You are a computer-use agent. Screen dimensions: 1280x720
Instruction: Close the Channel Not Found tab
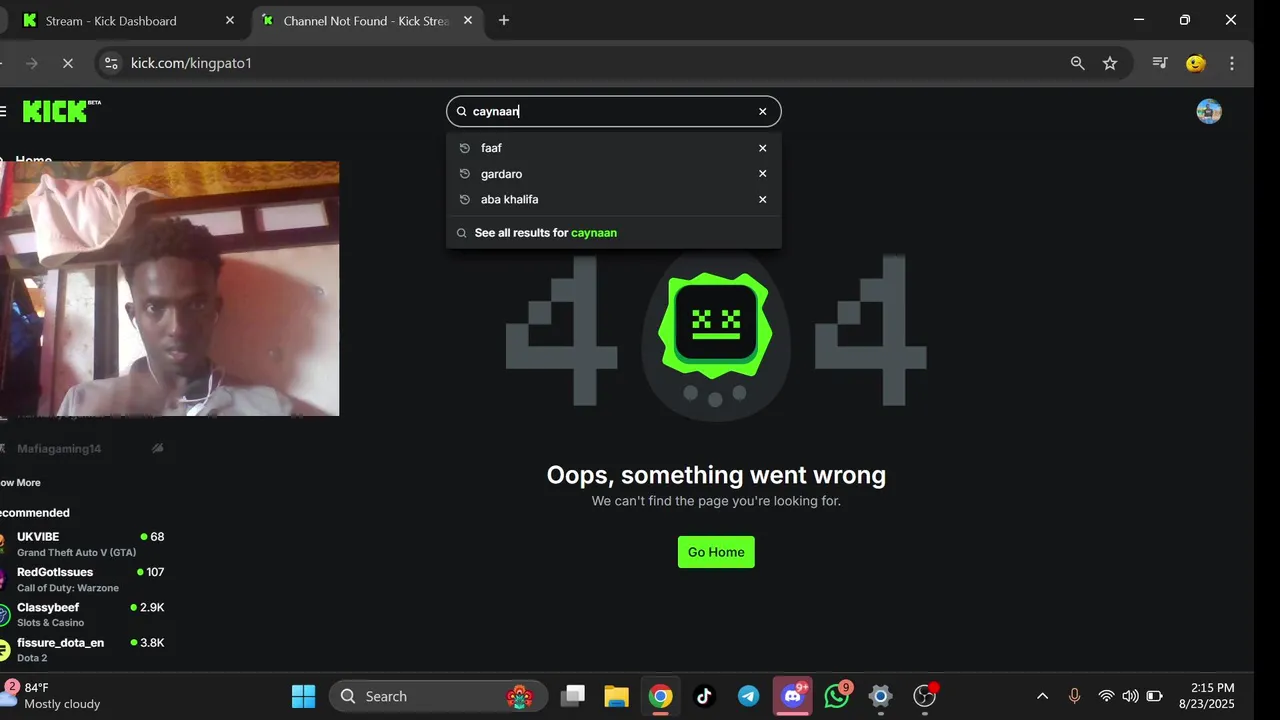pos(467,21)
